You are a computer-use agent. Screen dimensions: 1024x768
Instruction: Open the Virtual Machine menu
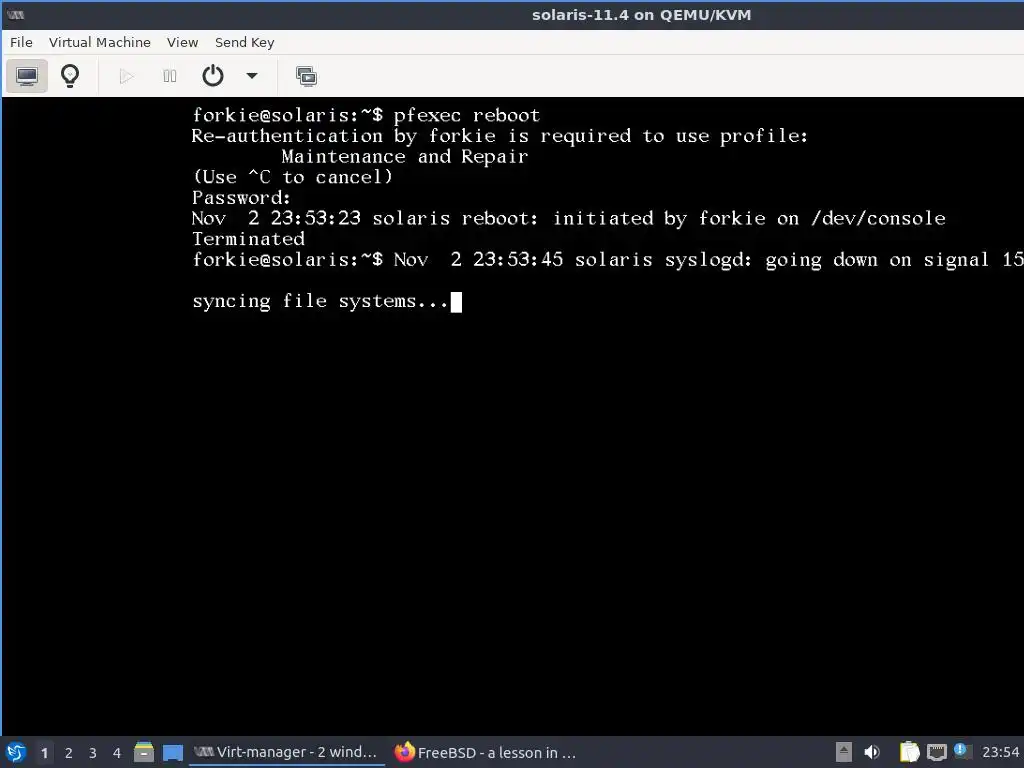click(x=100, y=42)
